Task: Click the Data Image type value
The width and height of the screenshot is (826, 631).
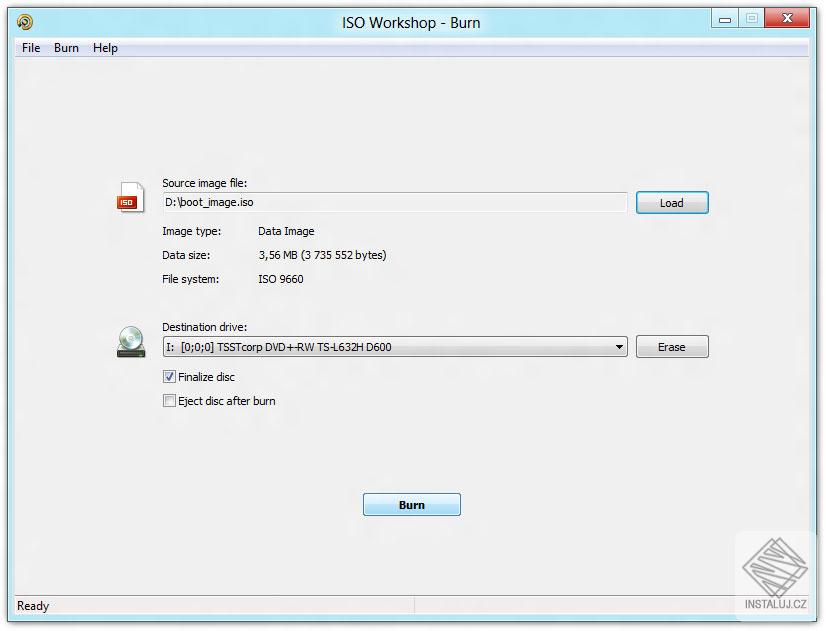Action: (286, 231)
